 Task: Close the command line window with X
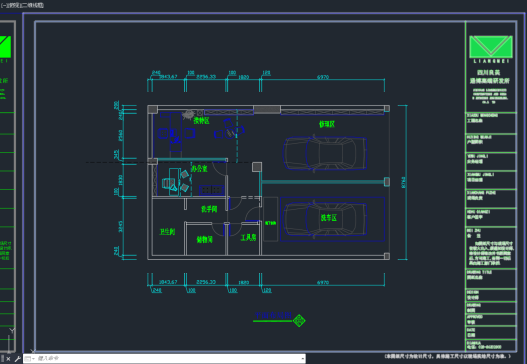(x=8, y=359)
